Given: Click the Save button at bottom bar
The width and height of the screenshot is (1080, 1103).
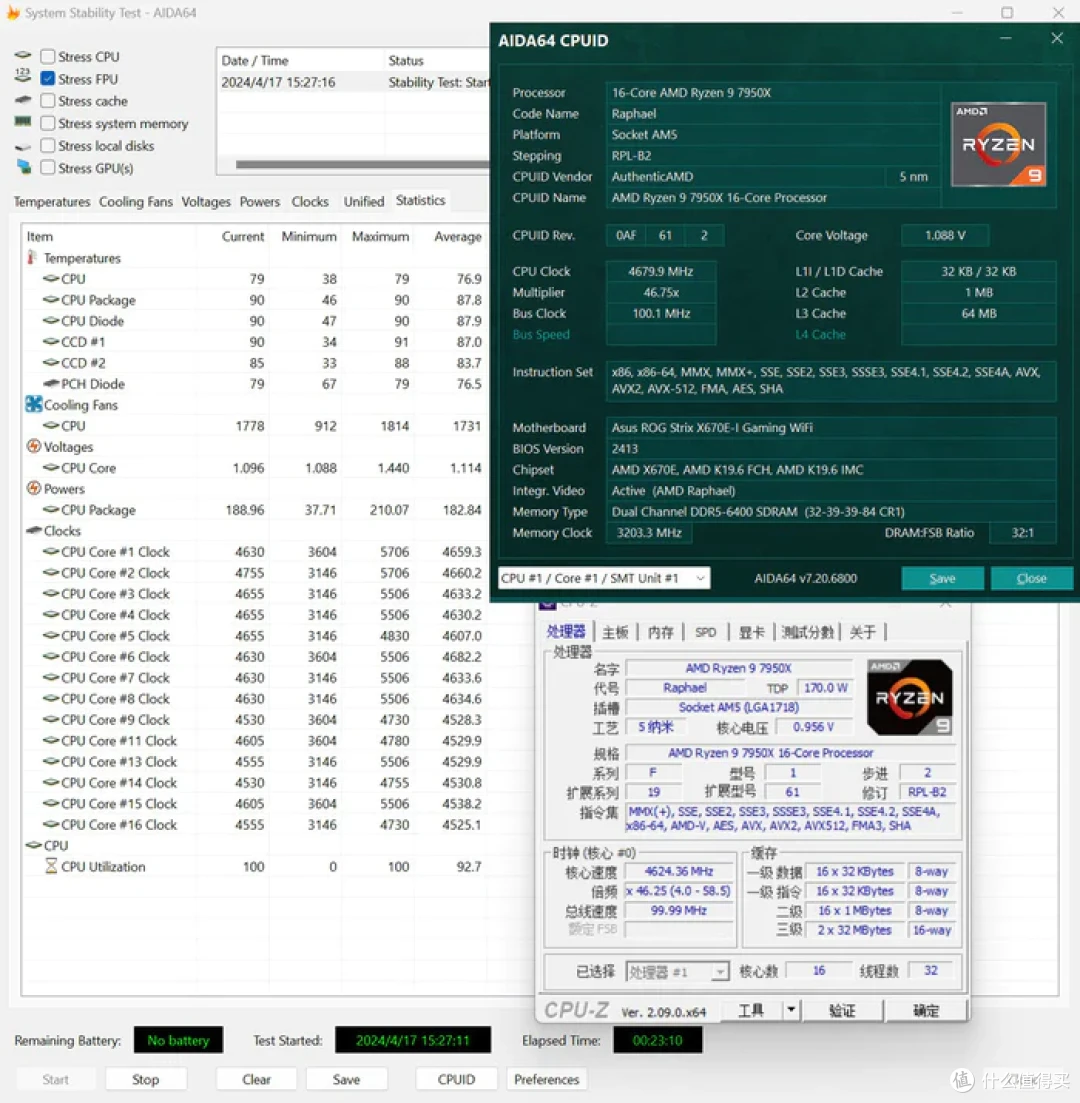Looking at the screenshot, I should (x=346, y=1079).
